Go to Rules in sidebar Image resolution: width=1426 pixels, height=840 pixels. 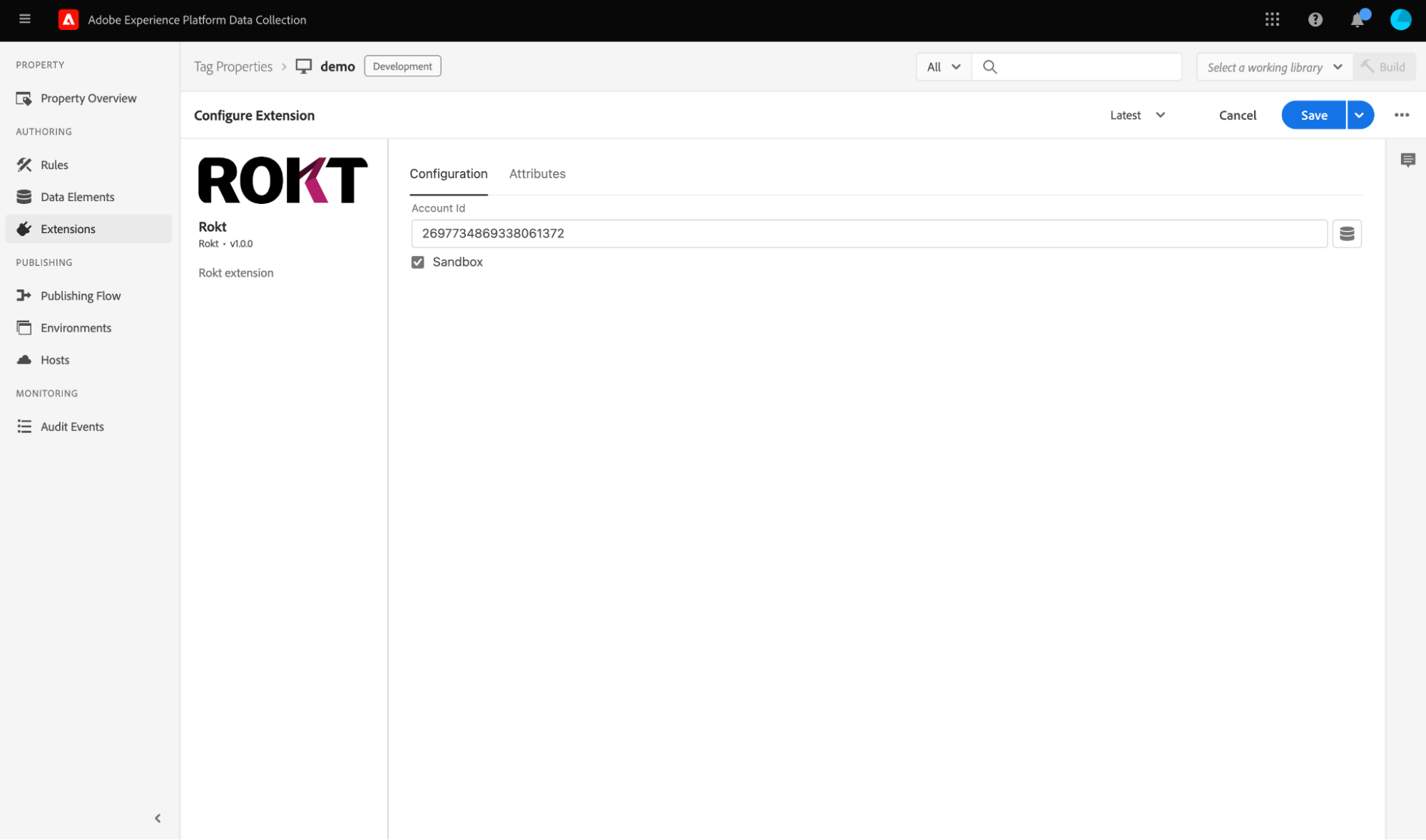88,165
